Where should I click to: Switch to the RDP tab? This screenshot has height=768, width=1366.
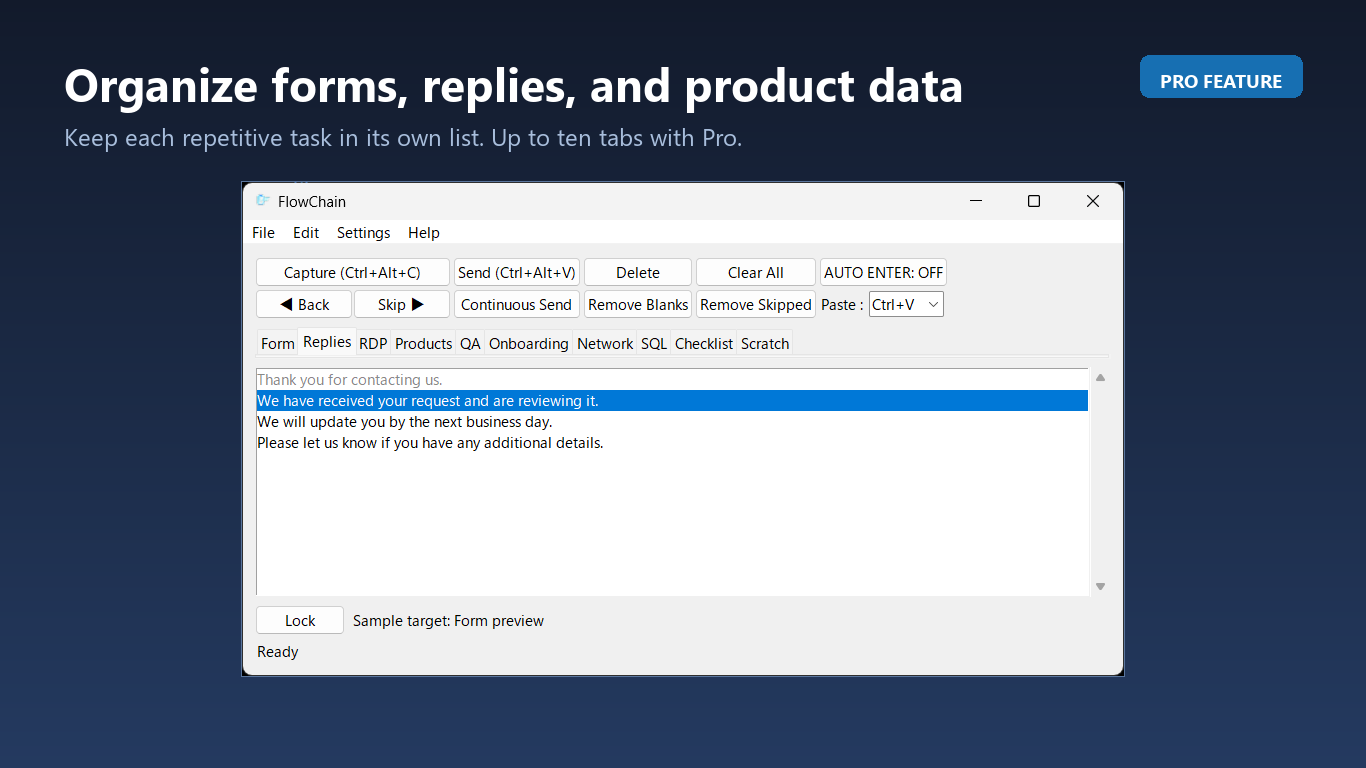[x=373, y=343]
